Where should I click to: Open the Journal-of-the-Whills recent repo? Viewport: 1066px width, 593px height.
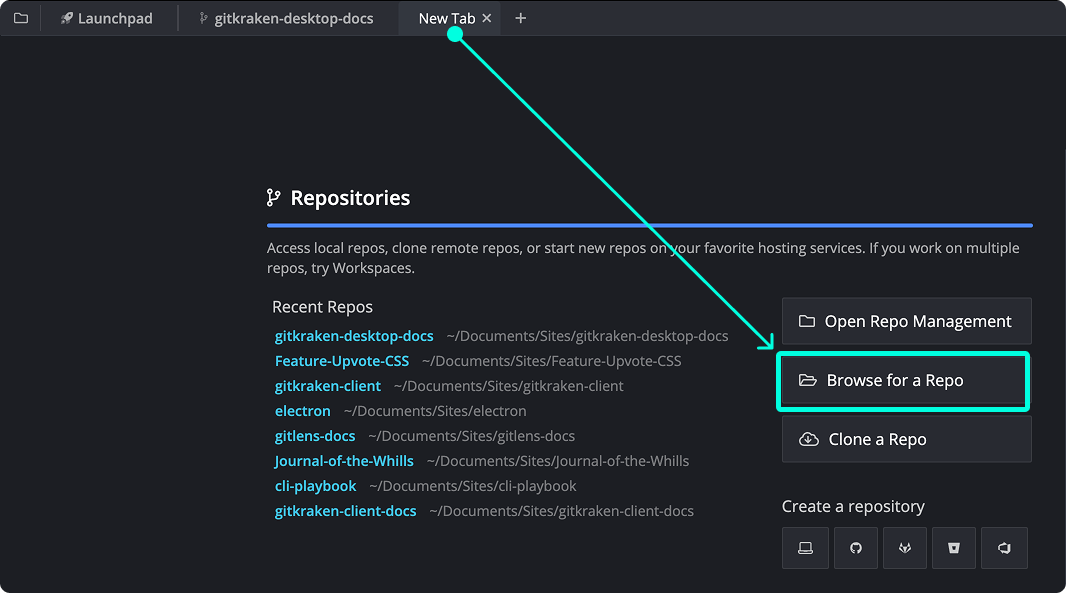coord(344,461)
